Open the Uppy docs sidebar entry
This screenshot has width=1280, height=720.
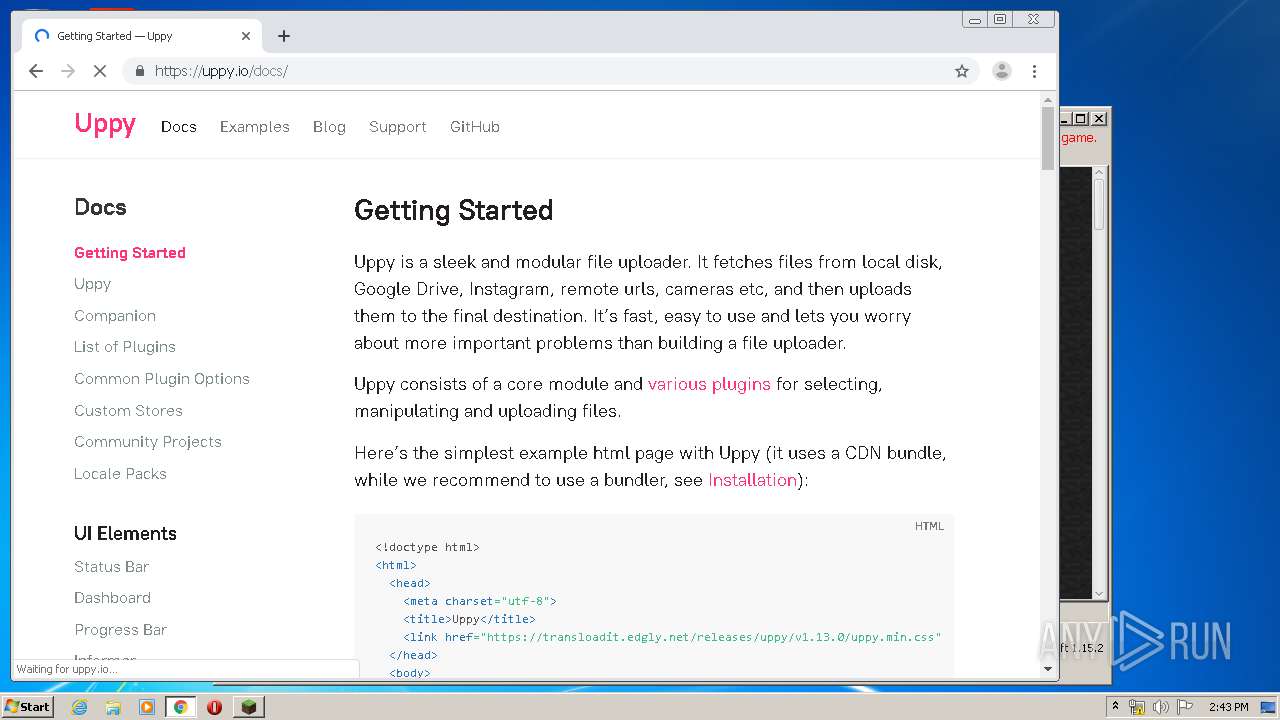pyautogui.click(x=92, y=284)
